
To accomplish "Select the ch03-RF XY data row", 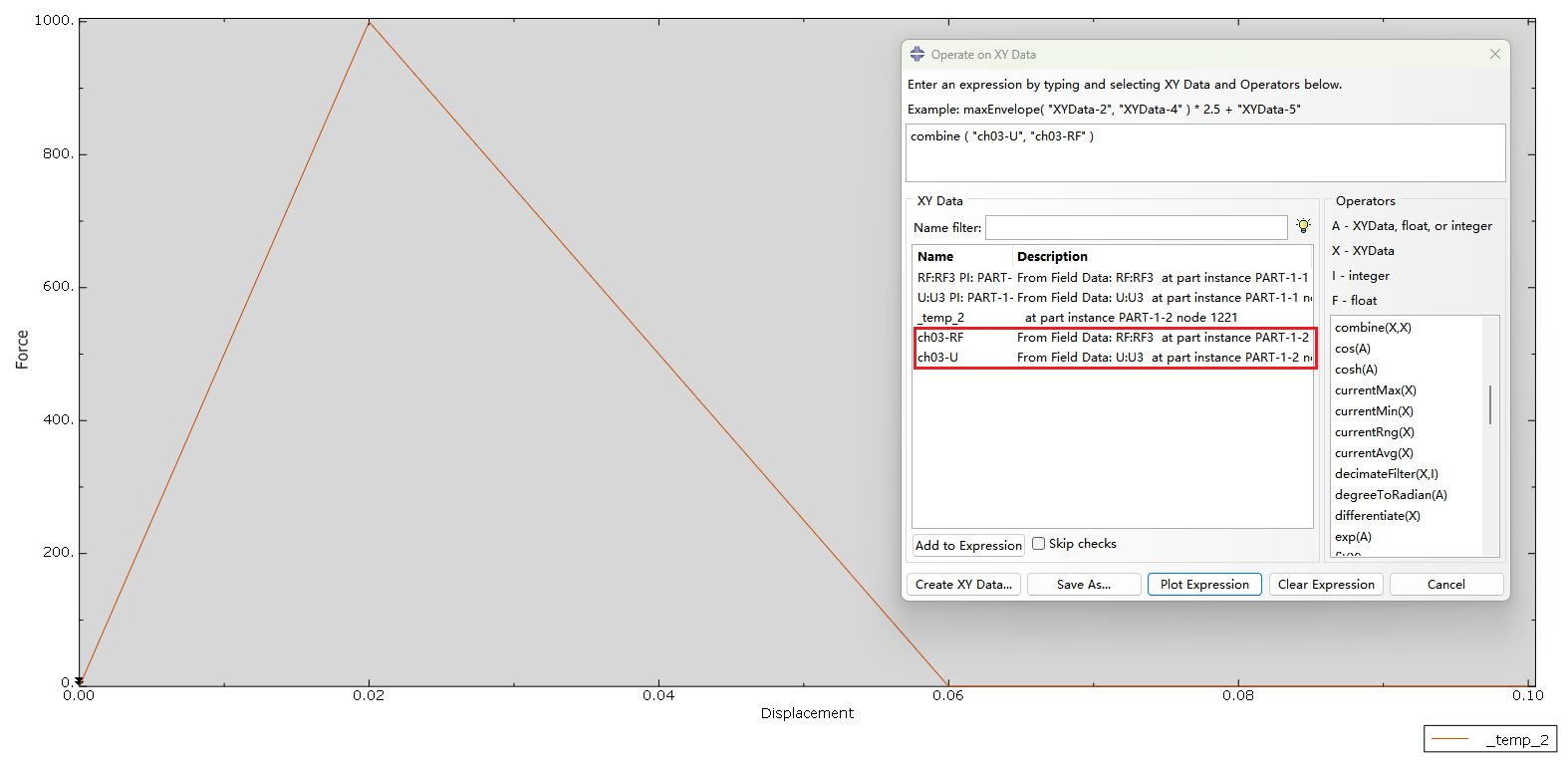I will coord(1113,338).
